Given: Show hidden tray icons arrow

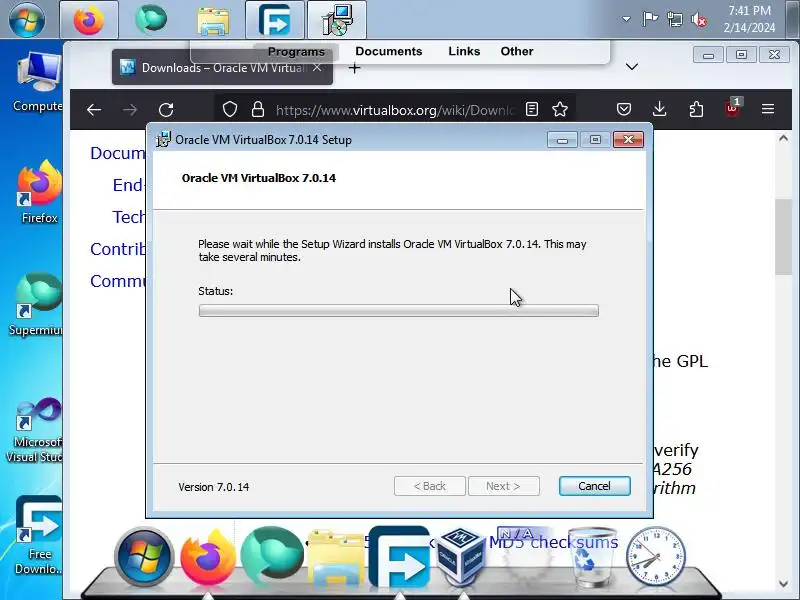Looking at the screenshot, I should (626, 19).
